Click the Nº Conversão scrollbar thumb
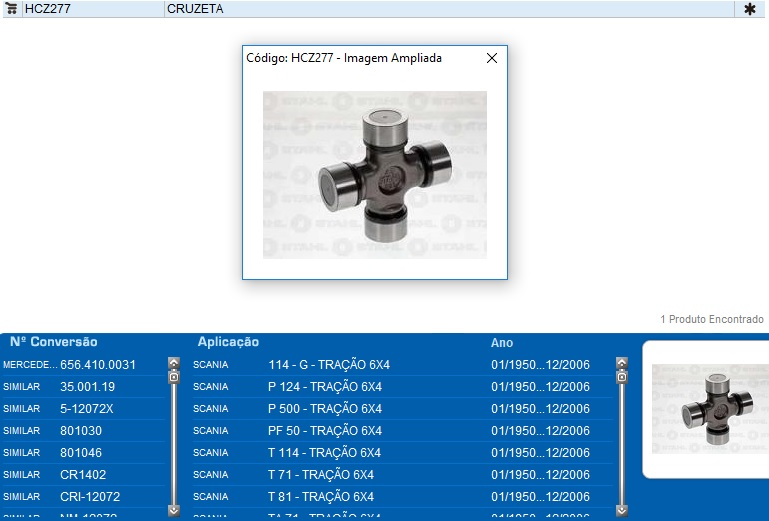The height and width of the screenshot is (521, 769). tap(174, 377)
